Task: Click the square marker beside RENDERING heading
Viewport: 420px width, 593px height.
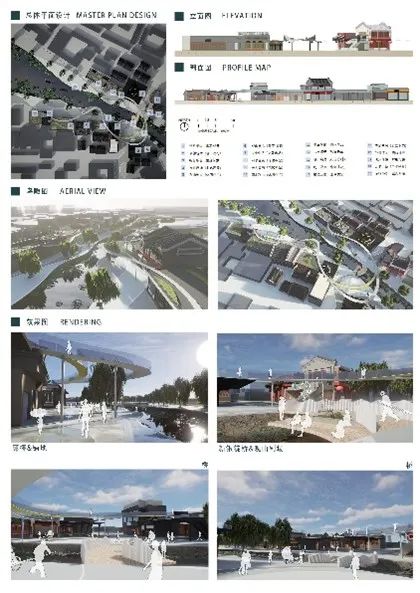Action: 15,322
